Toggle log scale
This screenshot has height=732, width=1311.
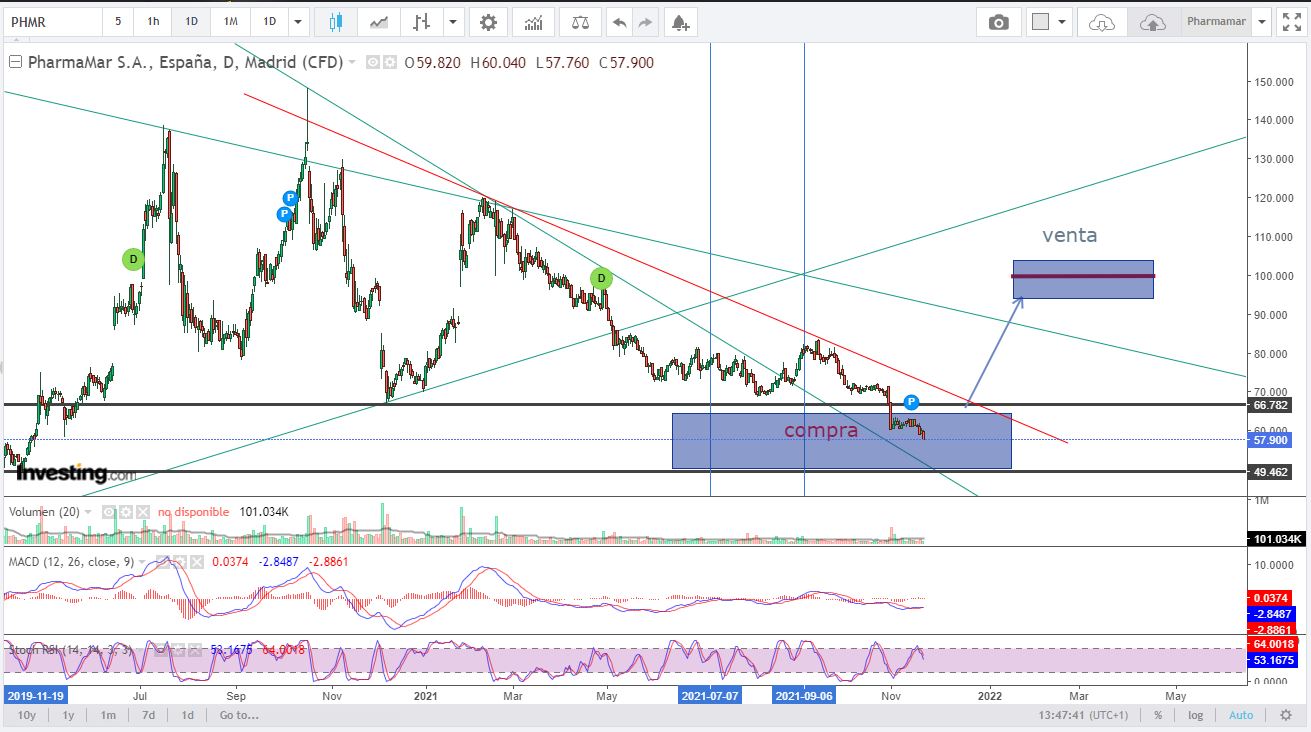(x=1194, y=715)
